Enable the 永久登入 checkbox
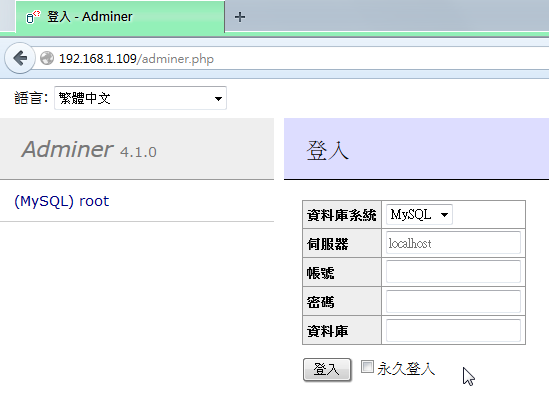 click(x=367, y=367)
